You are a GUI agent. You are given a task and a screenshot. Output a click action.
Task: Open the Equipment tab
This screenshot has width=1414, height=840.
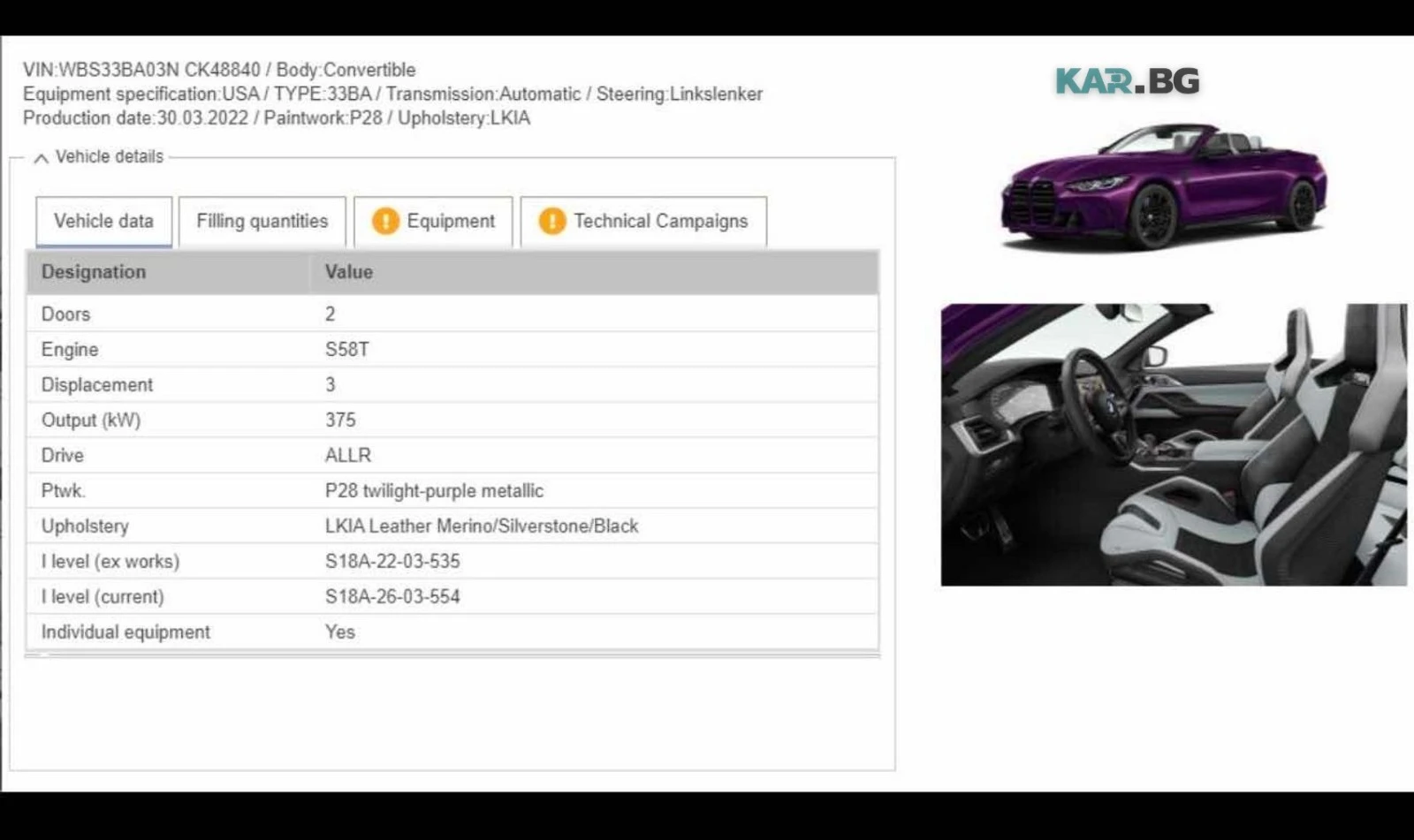point(433,222)
